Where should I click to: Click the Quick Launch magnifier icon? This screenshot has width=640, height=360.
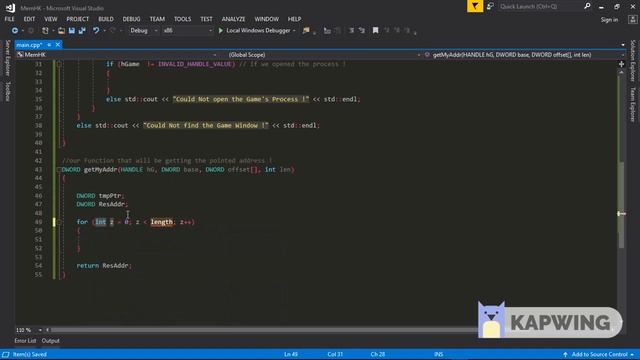(x=587, y=6)
